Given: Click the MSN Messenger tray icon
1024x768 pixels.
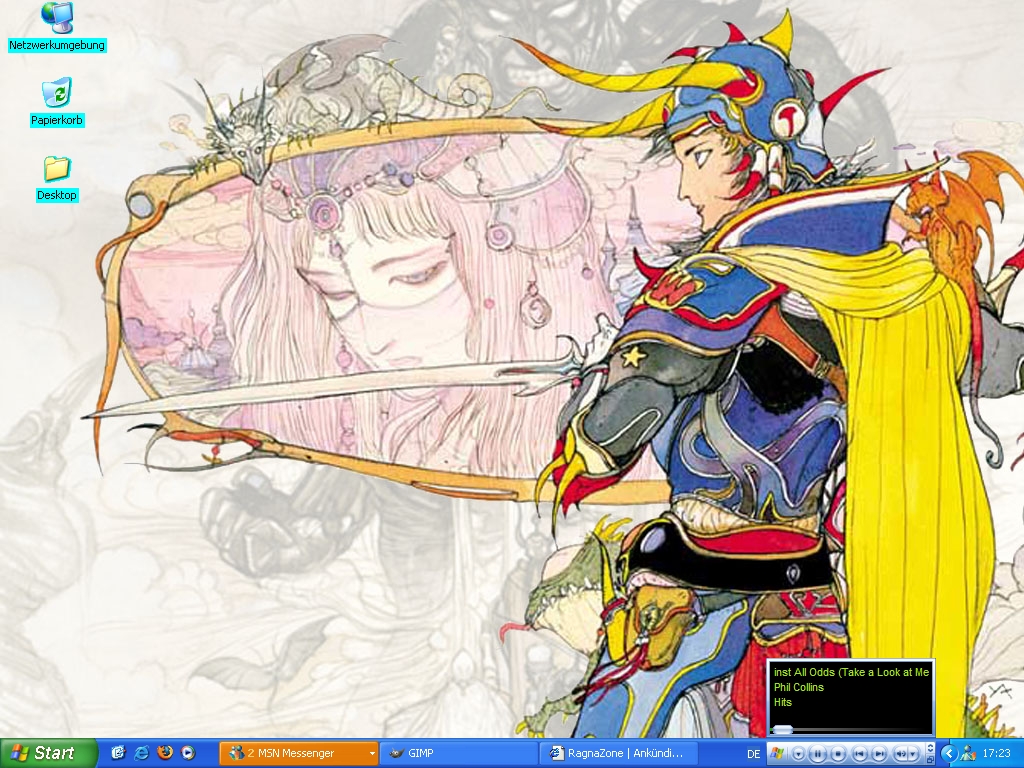Looking at the screenshot, I should 968,753.
